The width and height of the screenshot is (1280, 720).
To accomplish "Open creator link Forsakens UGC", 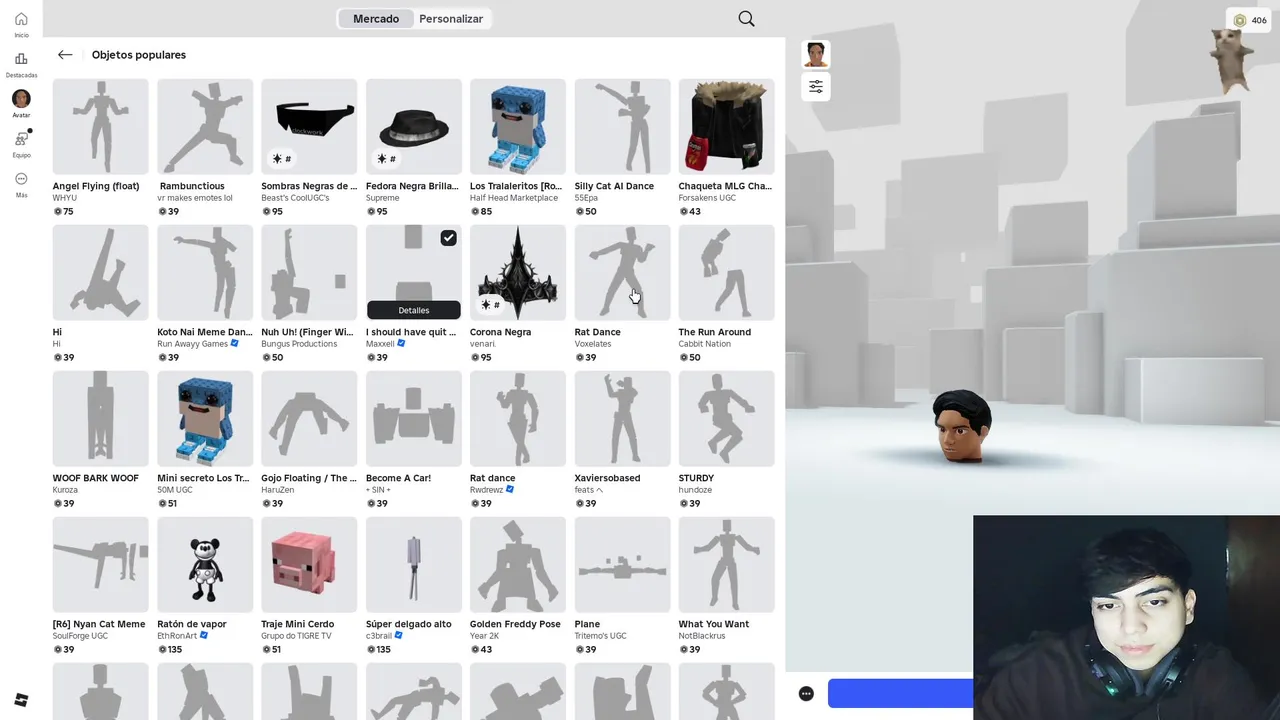I will 707,198.
